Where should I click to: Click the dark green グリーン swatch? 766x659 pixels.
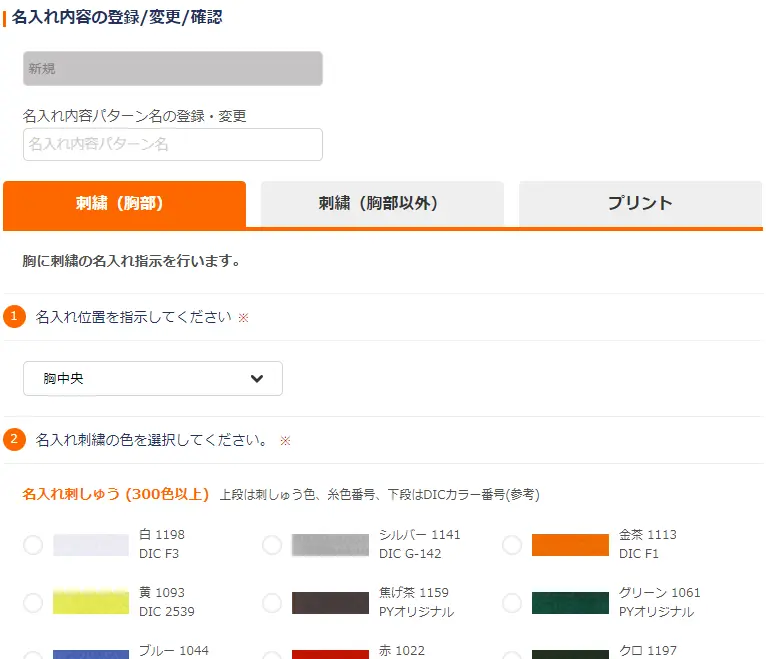(x=570, y=603)
